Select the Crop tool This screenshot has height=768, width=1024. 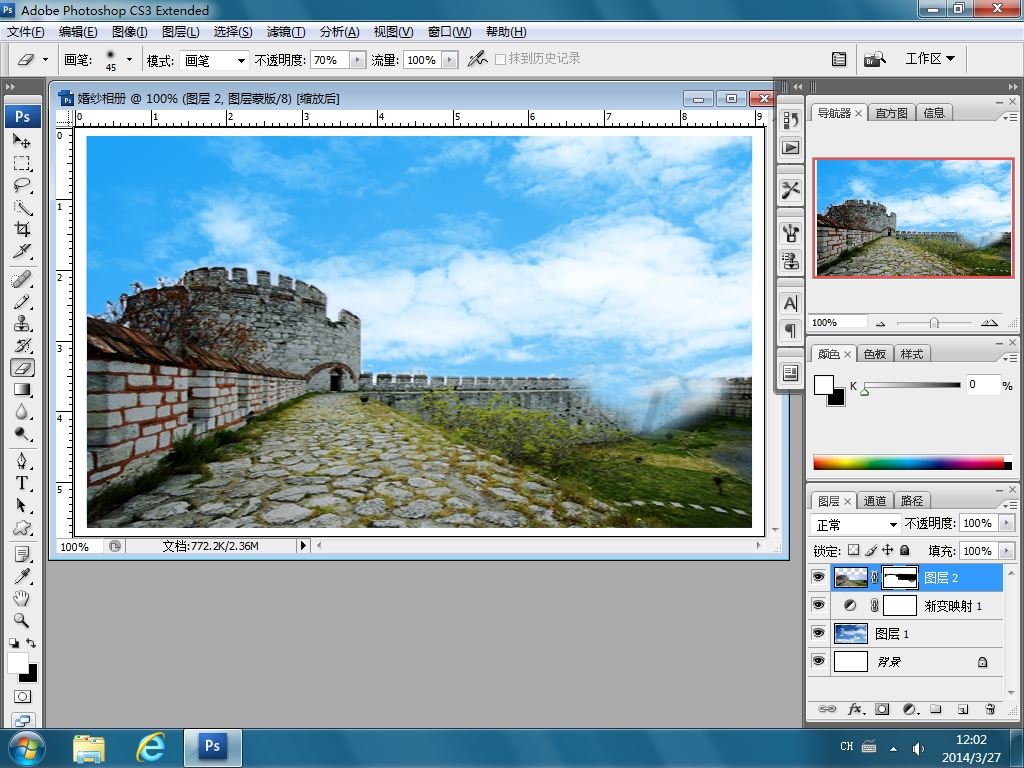pos(22,229)
